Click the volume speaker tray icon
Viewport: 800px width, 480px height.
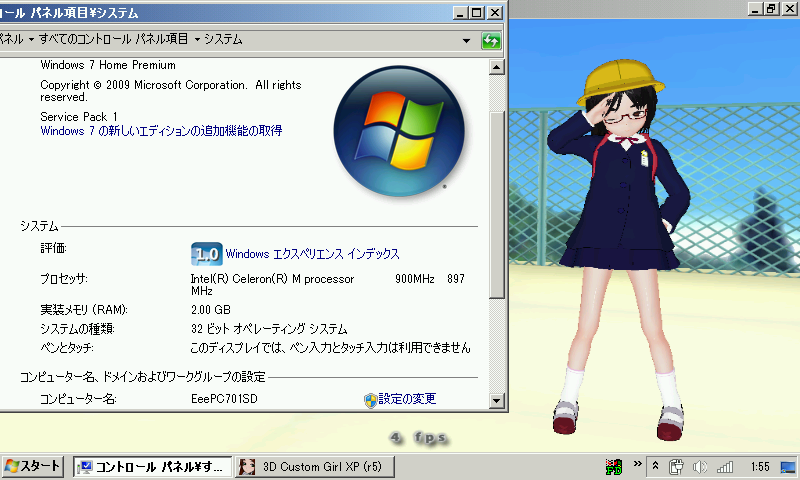[x=700, y=466]
